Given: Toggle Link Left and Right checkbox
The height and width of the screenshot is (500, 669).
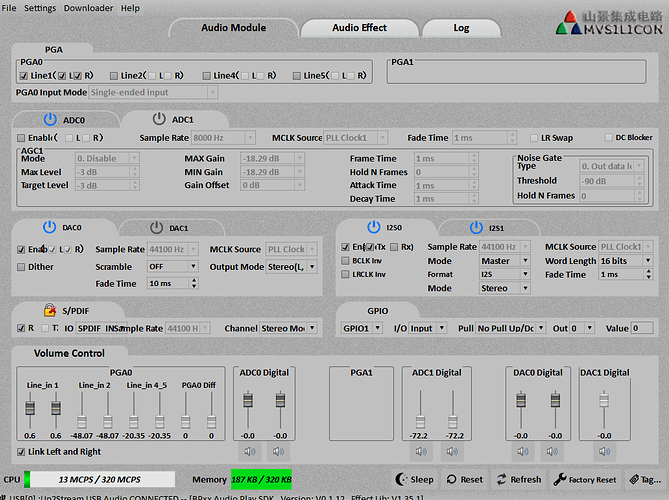Looking at the screenshot, I should click(x=21, y=452).
